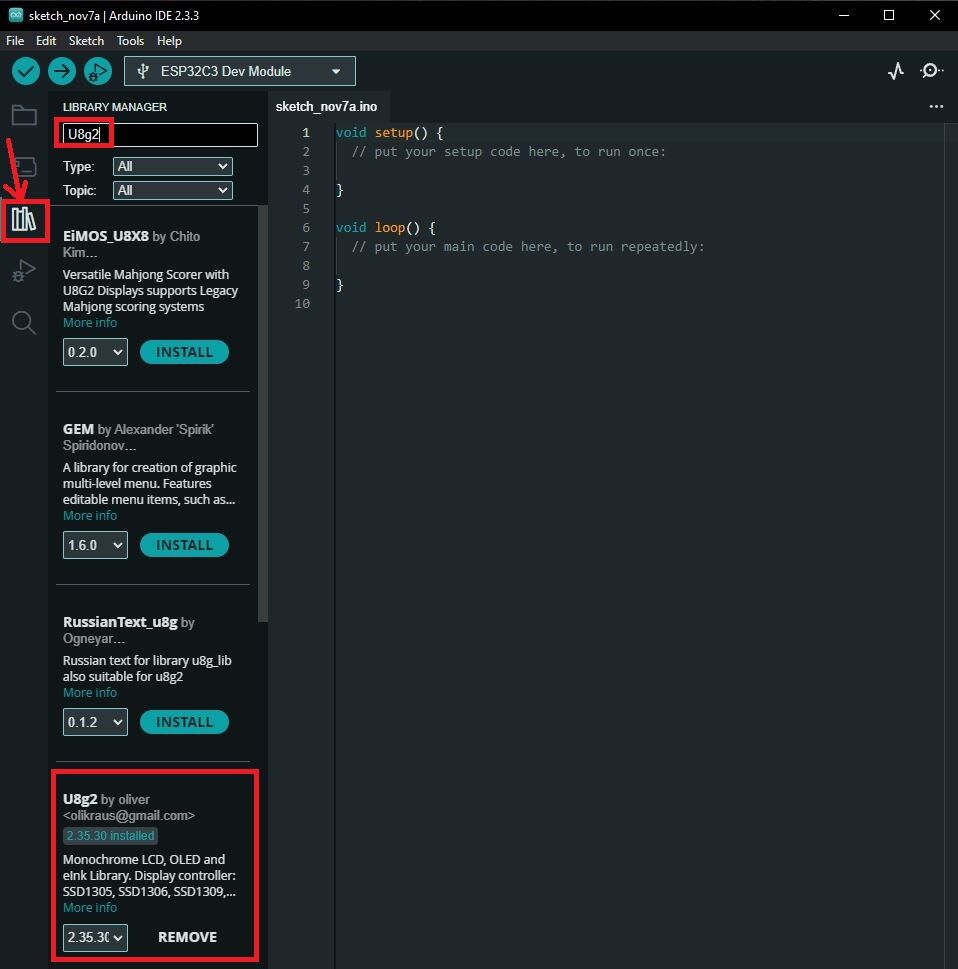Expand the ESP32C3 Dev Module board selector
This screenshot has height=969, width=958.
pos(240,71)
